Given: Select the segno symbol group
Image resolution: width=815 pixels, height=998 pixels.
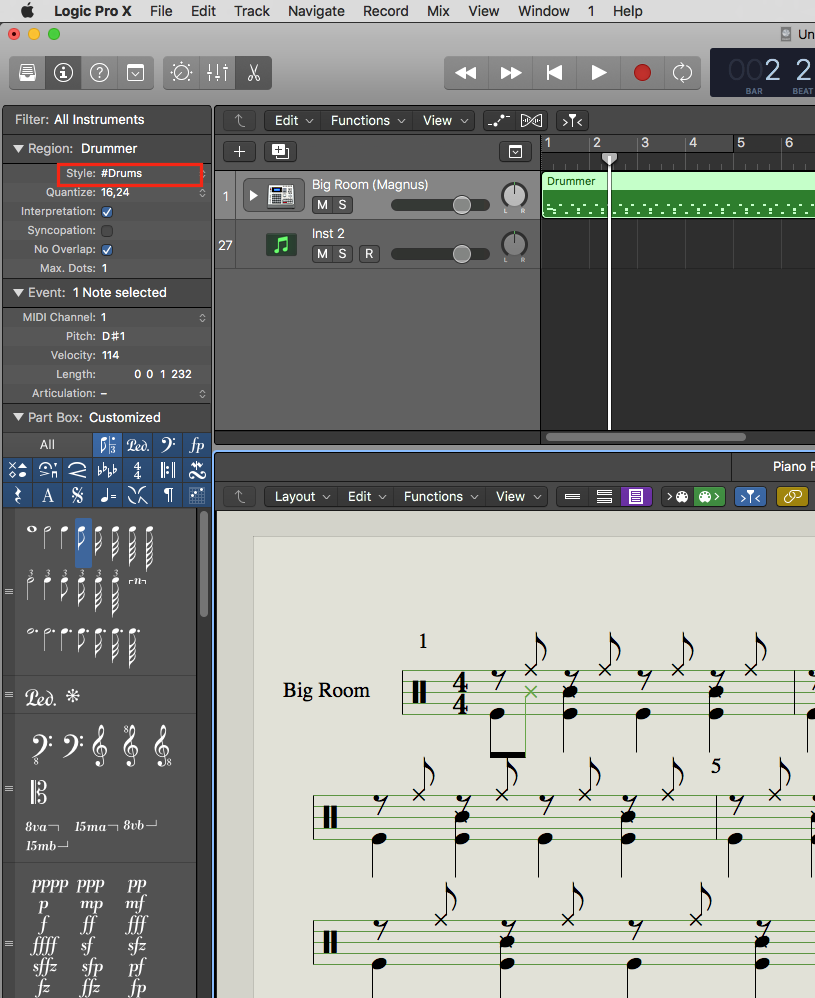Looking at the screenshot, I should pyautogui.click(x=78, y=495).
